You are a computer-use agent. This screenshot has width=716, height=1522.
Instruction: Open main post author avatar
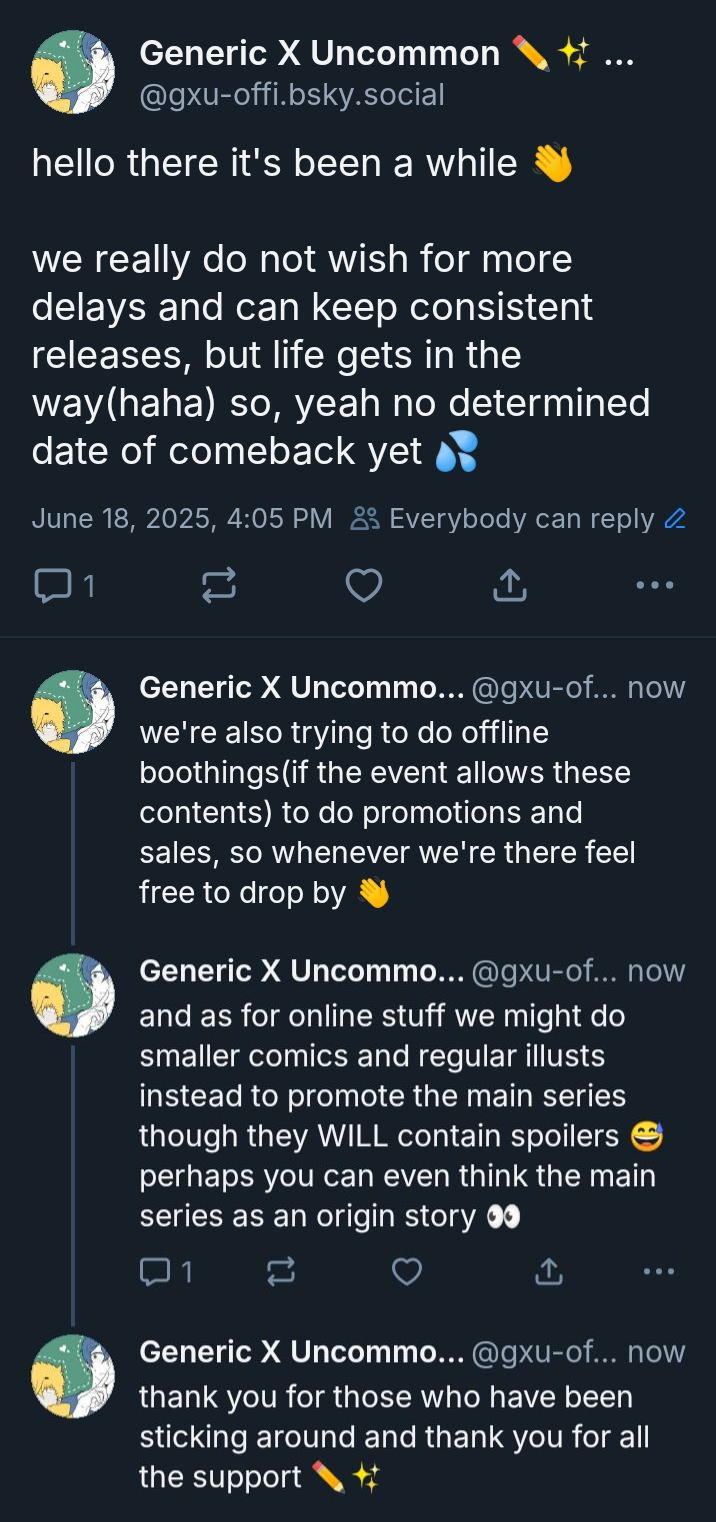73,71
